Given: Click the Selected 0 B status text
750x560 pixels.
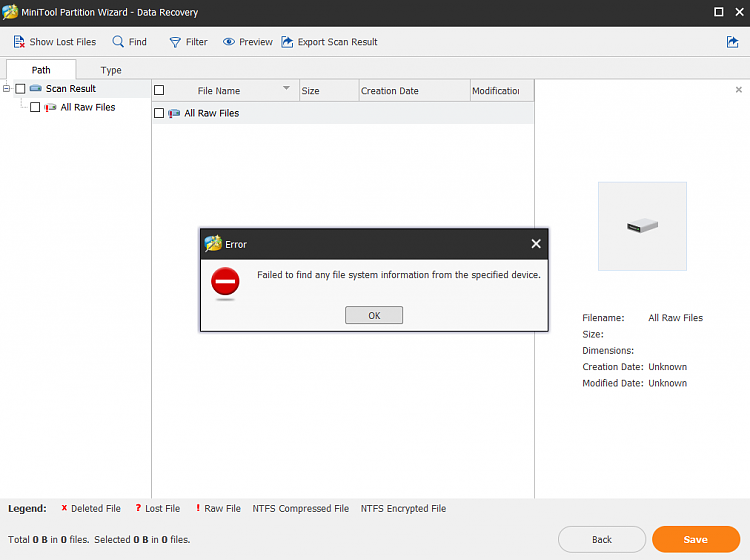Looking at the screenshot, I should [x=142, y=539].
